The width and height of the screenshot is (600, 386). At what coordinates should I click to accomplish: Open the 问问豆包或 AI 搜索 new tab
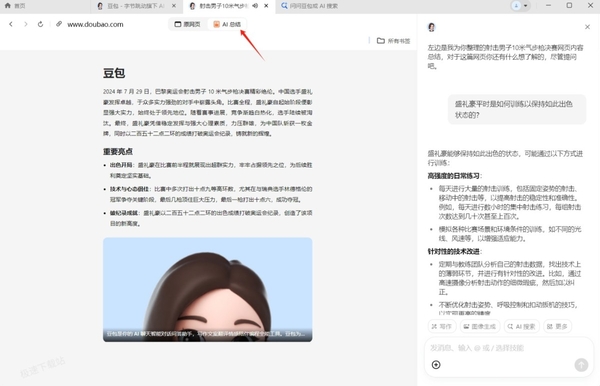(310, 6)
